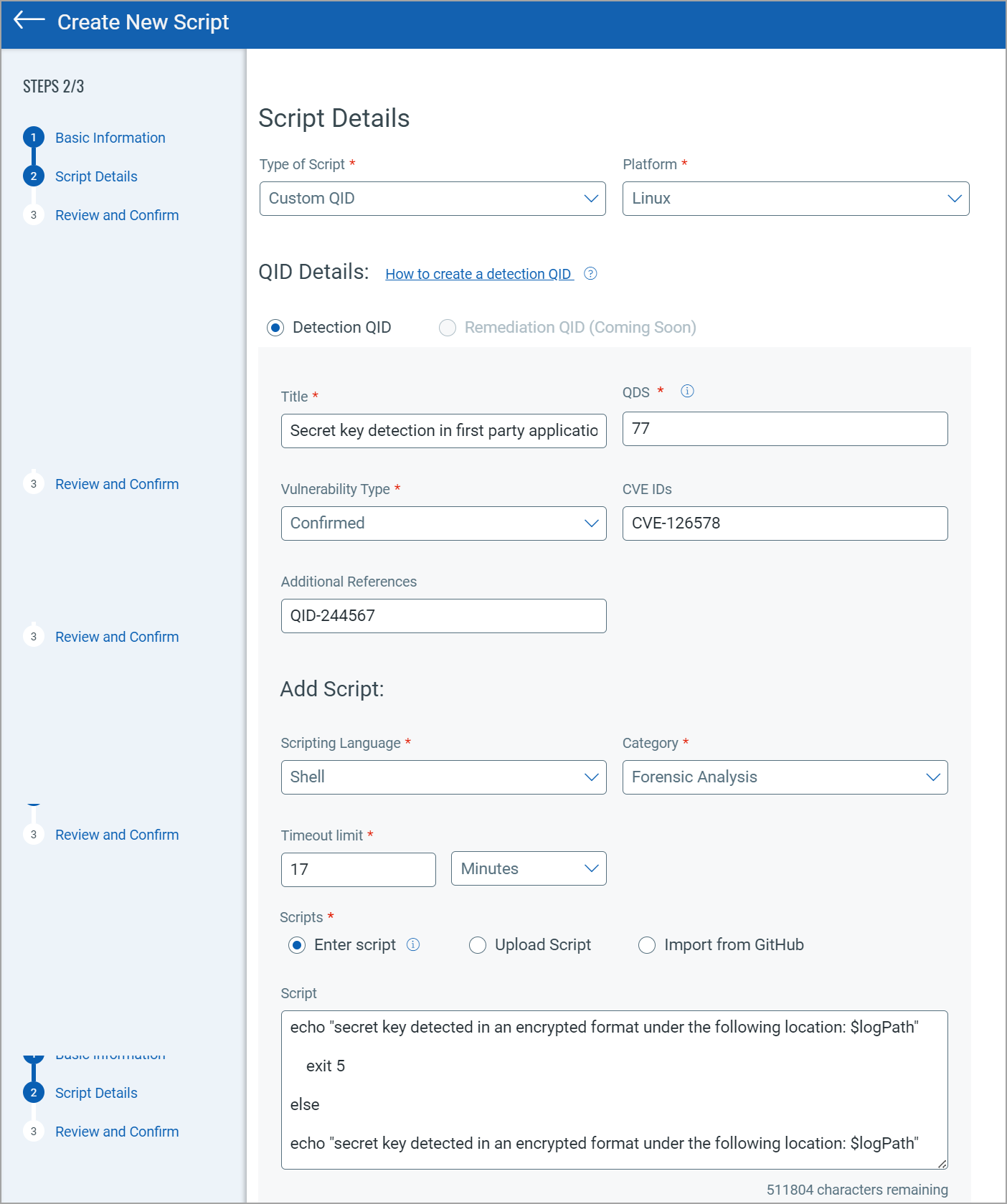Click inside the Script text area
This screenshot has height=1204, width=1007.
pos(614,1090)
